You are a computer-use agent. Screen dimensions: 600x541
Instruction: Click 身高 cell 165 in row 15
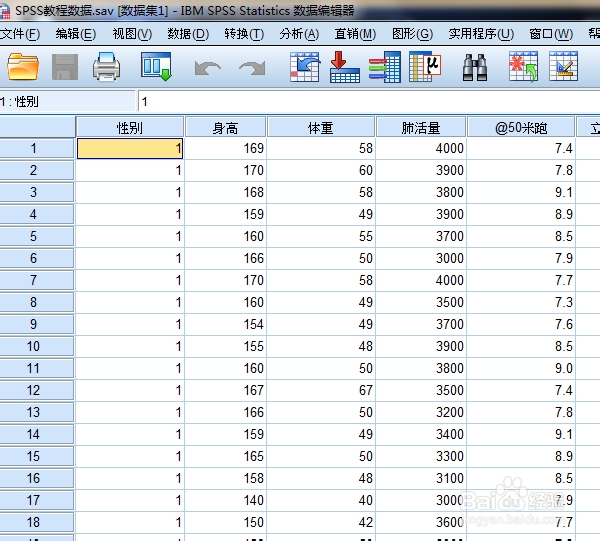point(225,456)
